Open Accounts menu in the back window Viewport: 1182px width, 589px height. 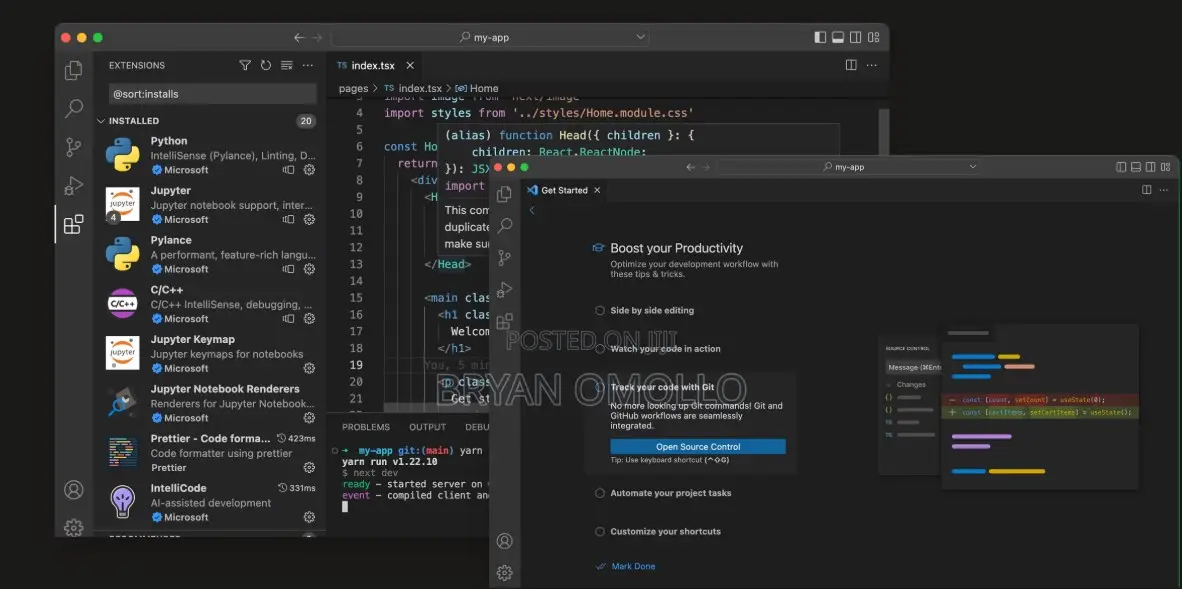(x=73, y=489)
